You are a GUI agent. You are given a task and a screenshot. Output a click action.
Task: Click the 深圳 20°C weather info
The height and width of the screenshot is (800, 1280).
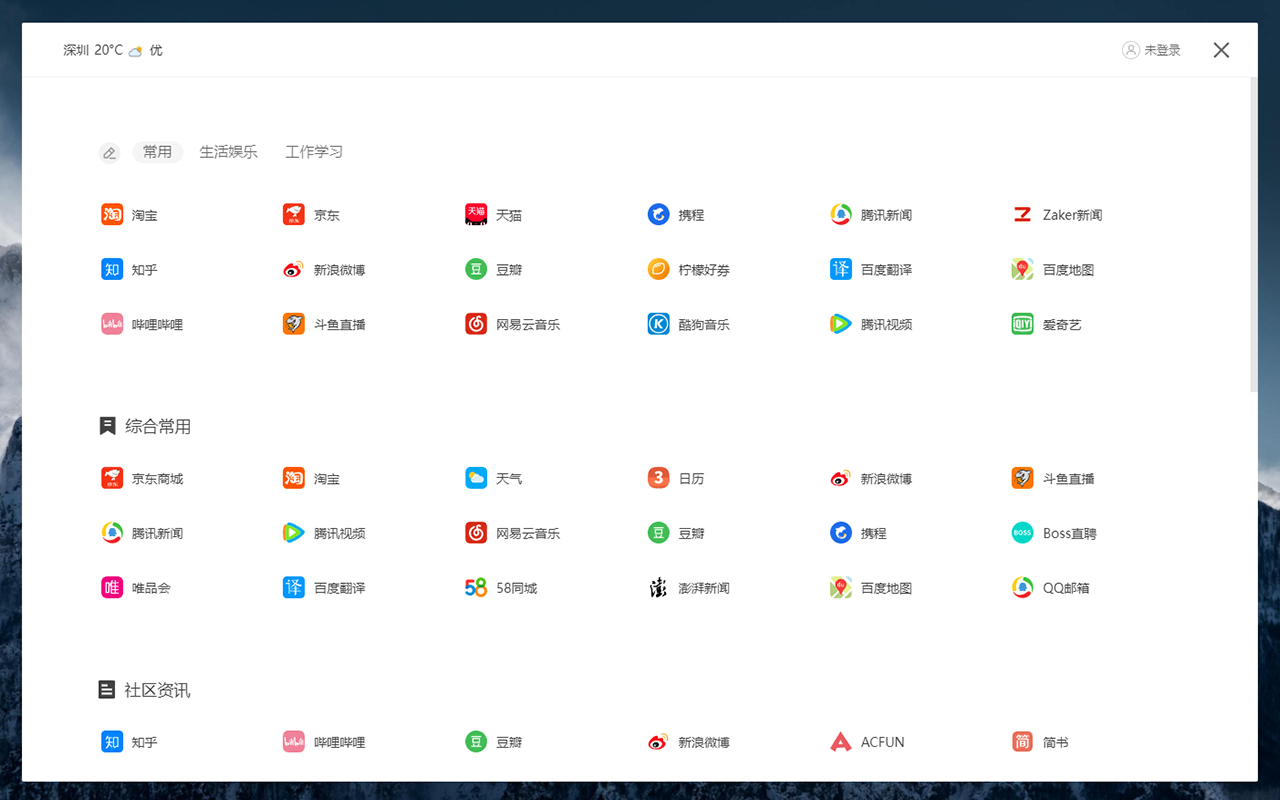(x=112, y=50)
